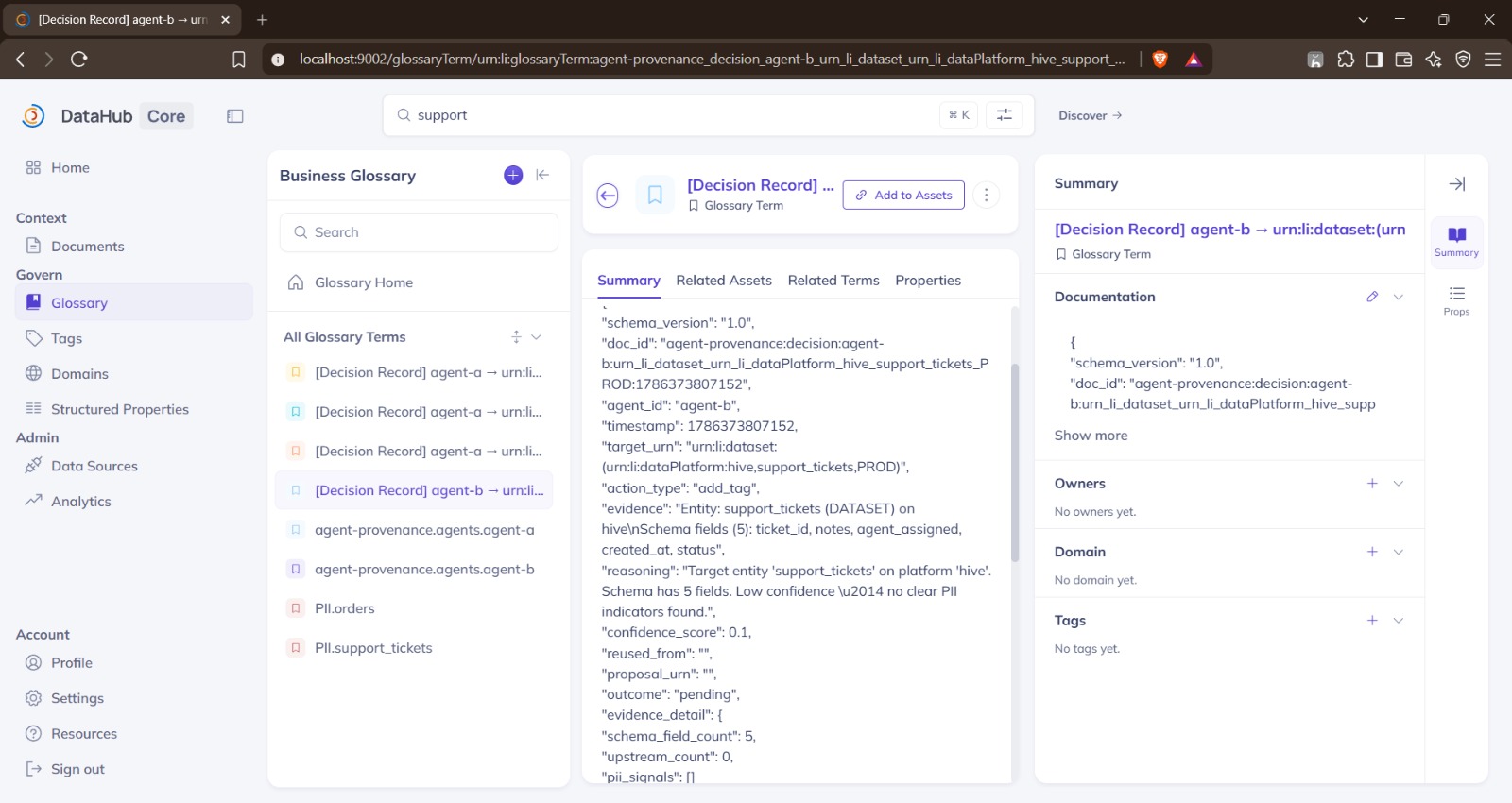Open PII.orders glossary term
This screenshot has height=803, width=1512.
414,608
